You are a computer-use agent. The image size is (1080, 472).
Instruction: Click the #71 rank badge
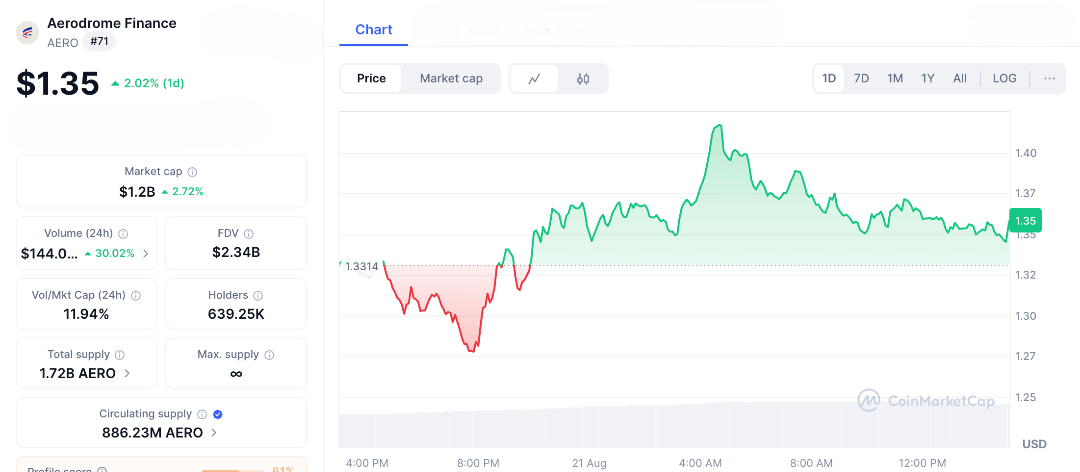click(99, 41)
